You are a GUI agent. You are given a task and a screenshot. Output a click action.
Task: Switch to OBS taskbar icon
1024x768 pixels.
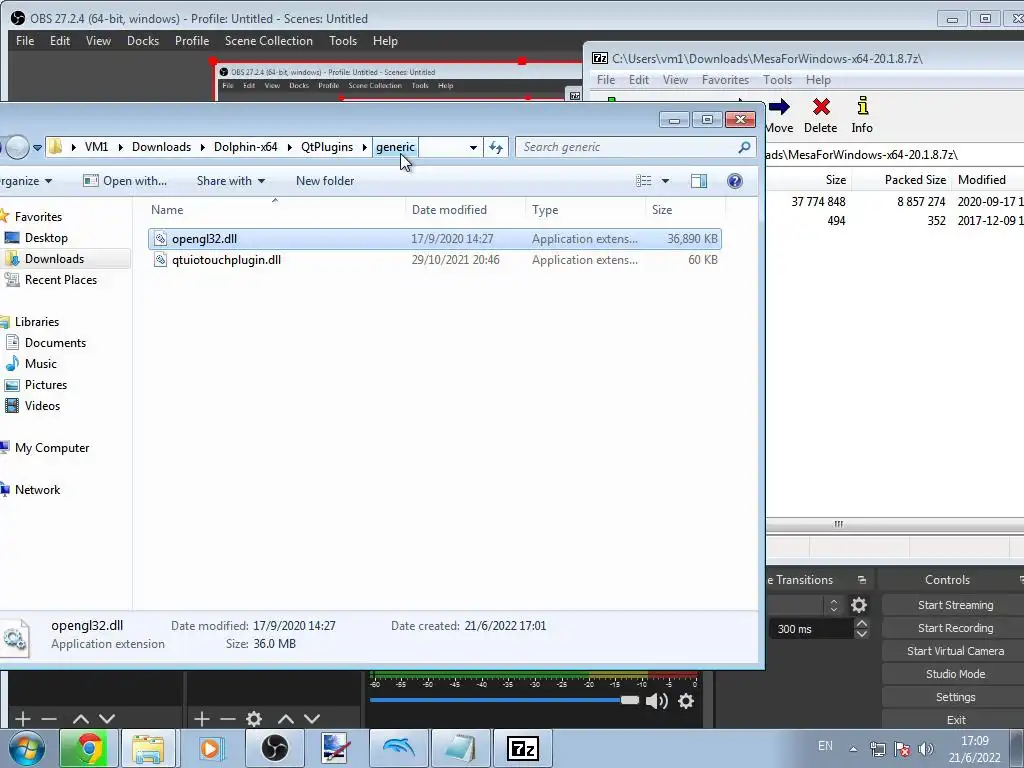[274, 748]
